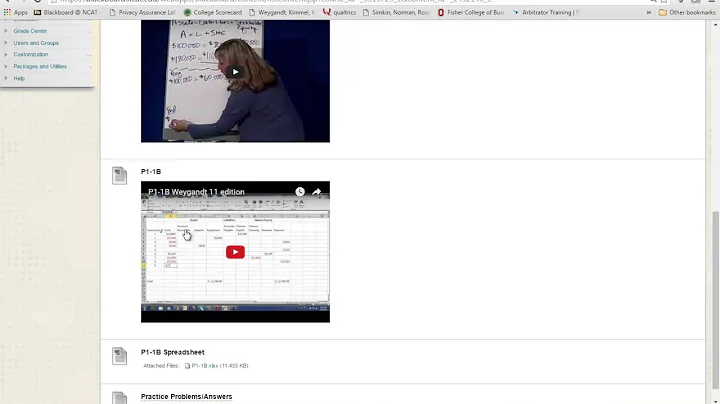720x404 pixels.
Task: Select the P1-1B heading text
Action: pyautogui.click(x=151, y=172)
